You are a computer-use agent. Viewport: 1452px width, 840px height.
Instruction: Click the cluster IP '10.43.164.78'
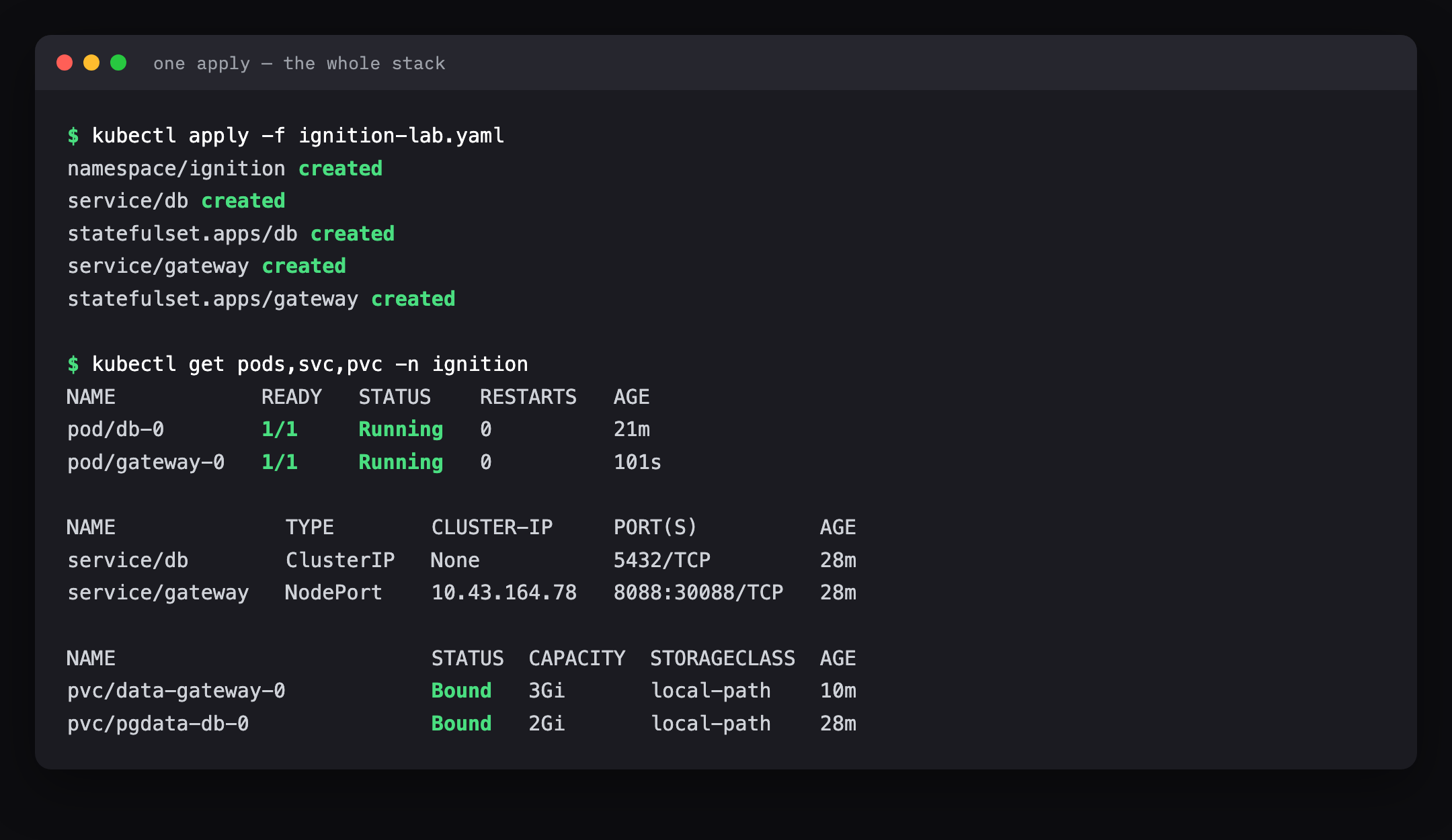click(x=504, y=593)
